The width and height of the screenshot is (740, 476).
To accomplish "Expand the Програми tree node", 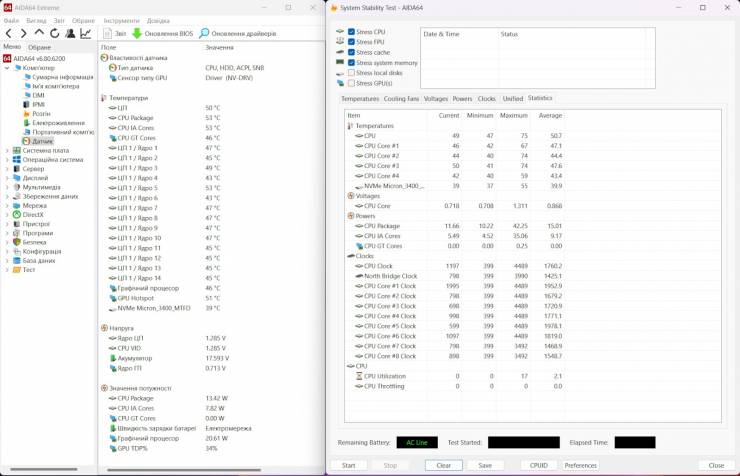I will coord(7,233).
